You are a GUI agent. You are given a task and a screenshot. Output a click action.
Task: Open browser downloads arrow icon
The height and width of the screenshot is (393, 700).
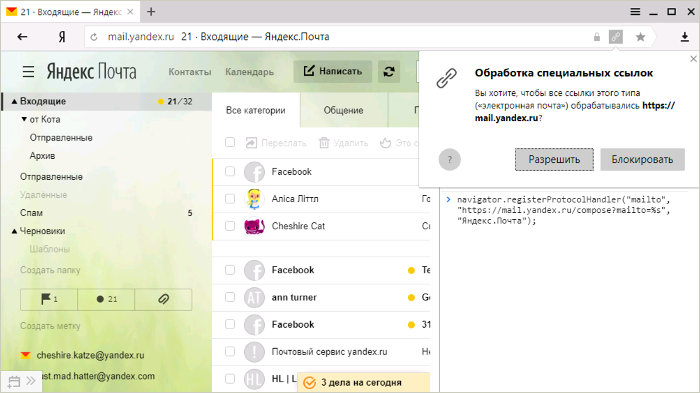(x=684, y=37)
